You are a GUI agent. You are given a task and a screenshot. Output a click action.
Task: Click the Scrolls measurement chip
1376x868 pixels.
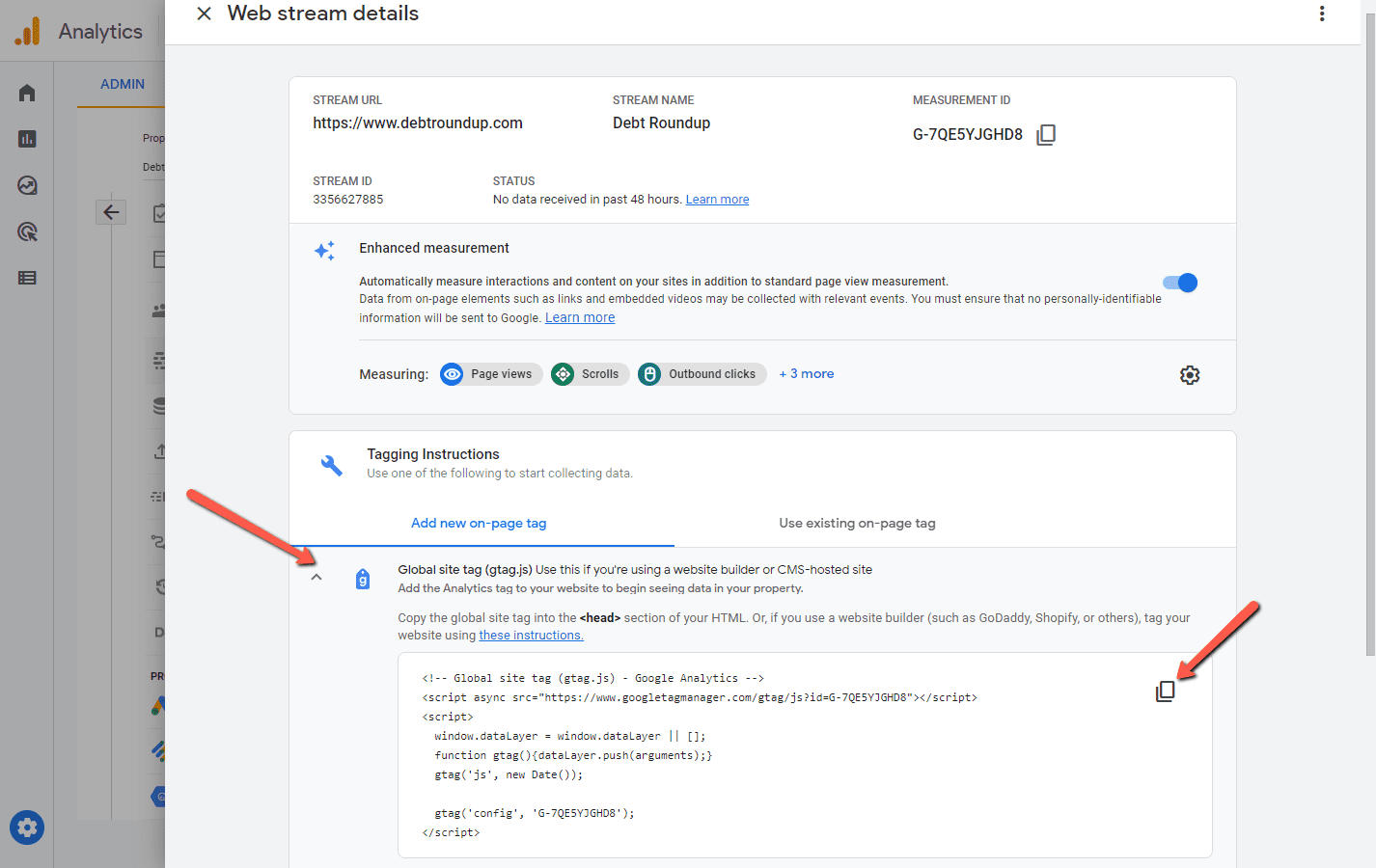click(590, 374)
